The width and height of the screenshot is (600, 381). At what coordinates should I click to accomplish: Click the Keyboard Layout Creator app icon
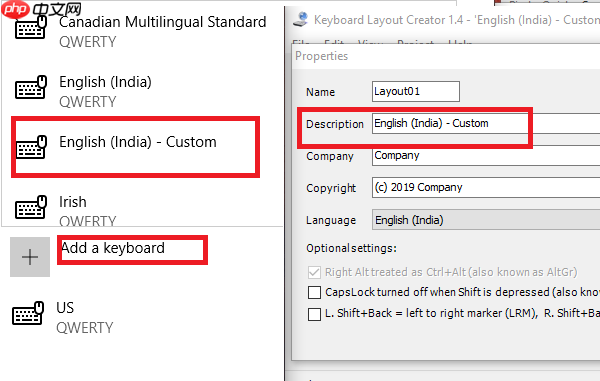(300, 20)
